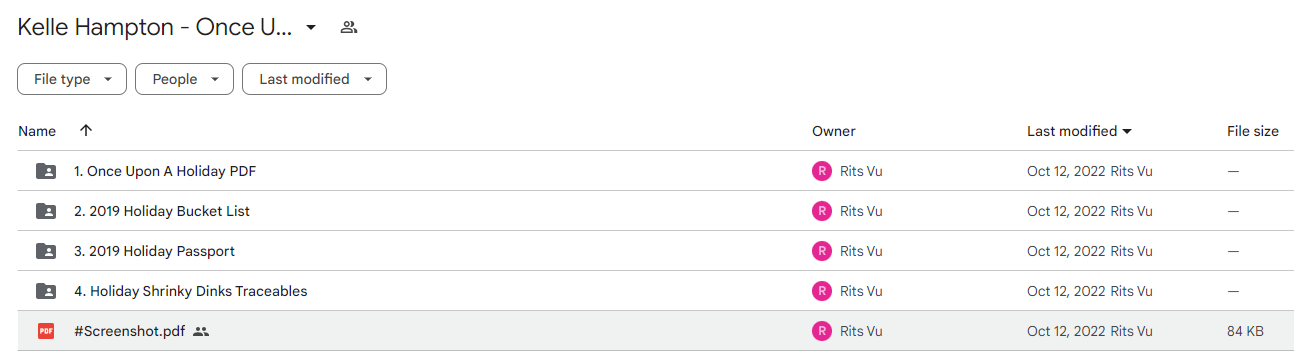Sort by the Name column header

[37, 131]
